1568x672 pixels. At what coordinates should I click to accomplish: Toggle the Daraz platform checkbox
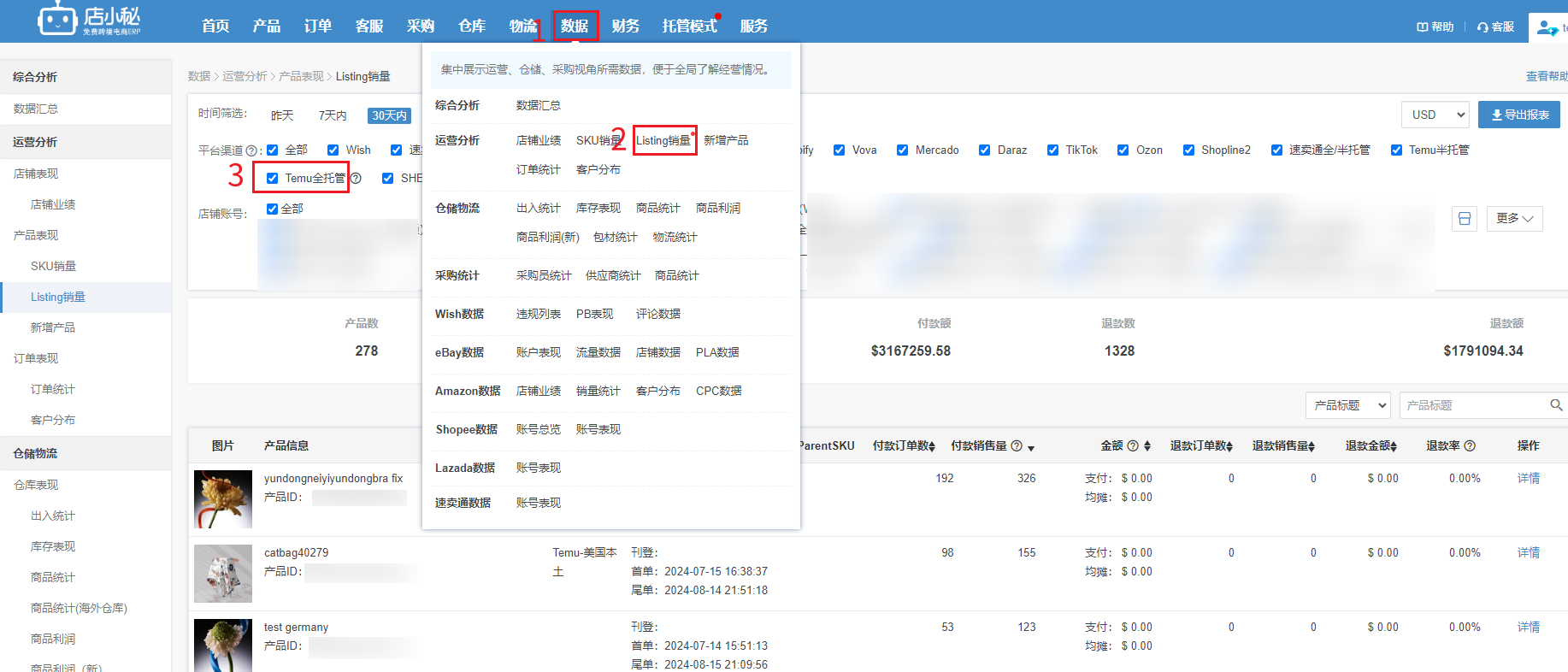pyautogui.click(x=985, y=150)
